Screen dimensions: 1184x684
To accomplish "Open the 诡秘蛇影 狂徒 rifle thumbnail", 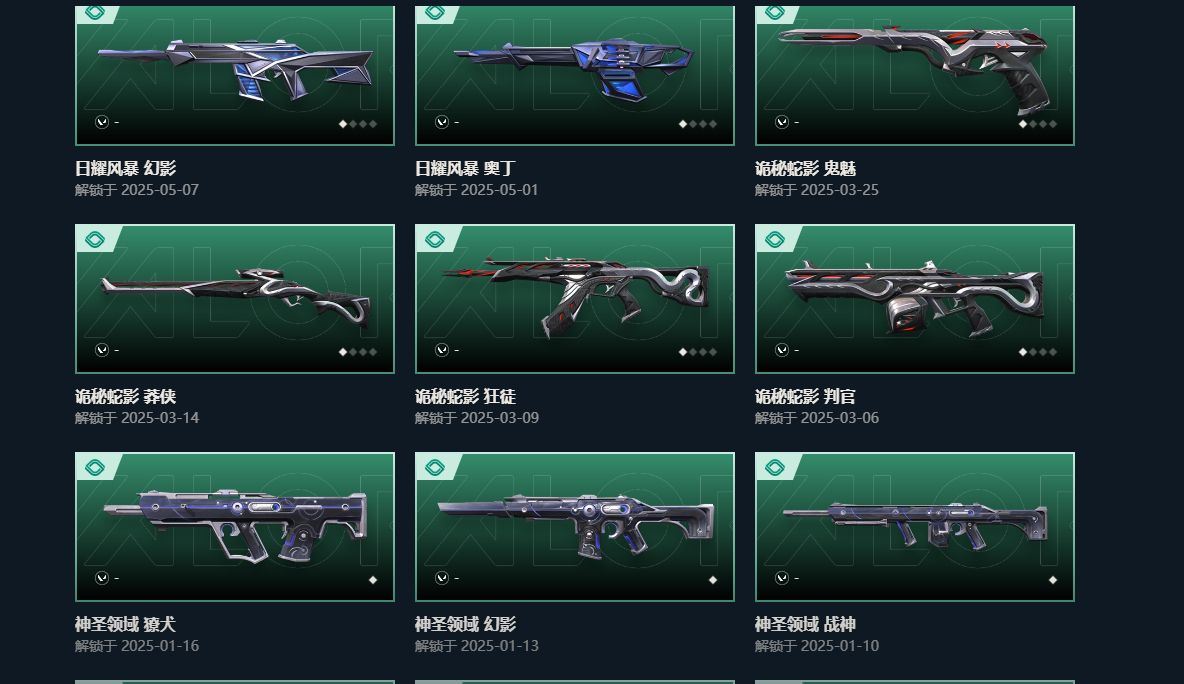I will click(575, 299).
